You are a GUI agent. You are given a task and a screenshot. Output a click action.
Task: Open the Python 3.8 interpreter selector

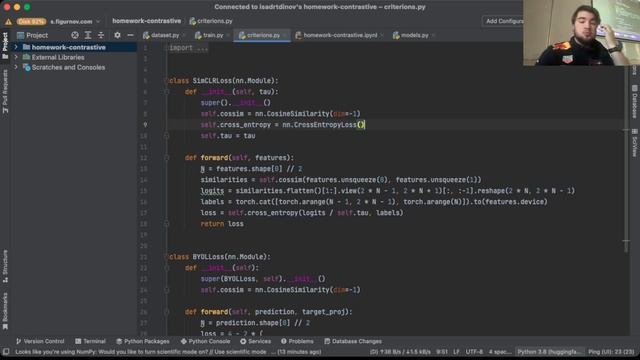pos(549,352)
